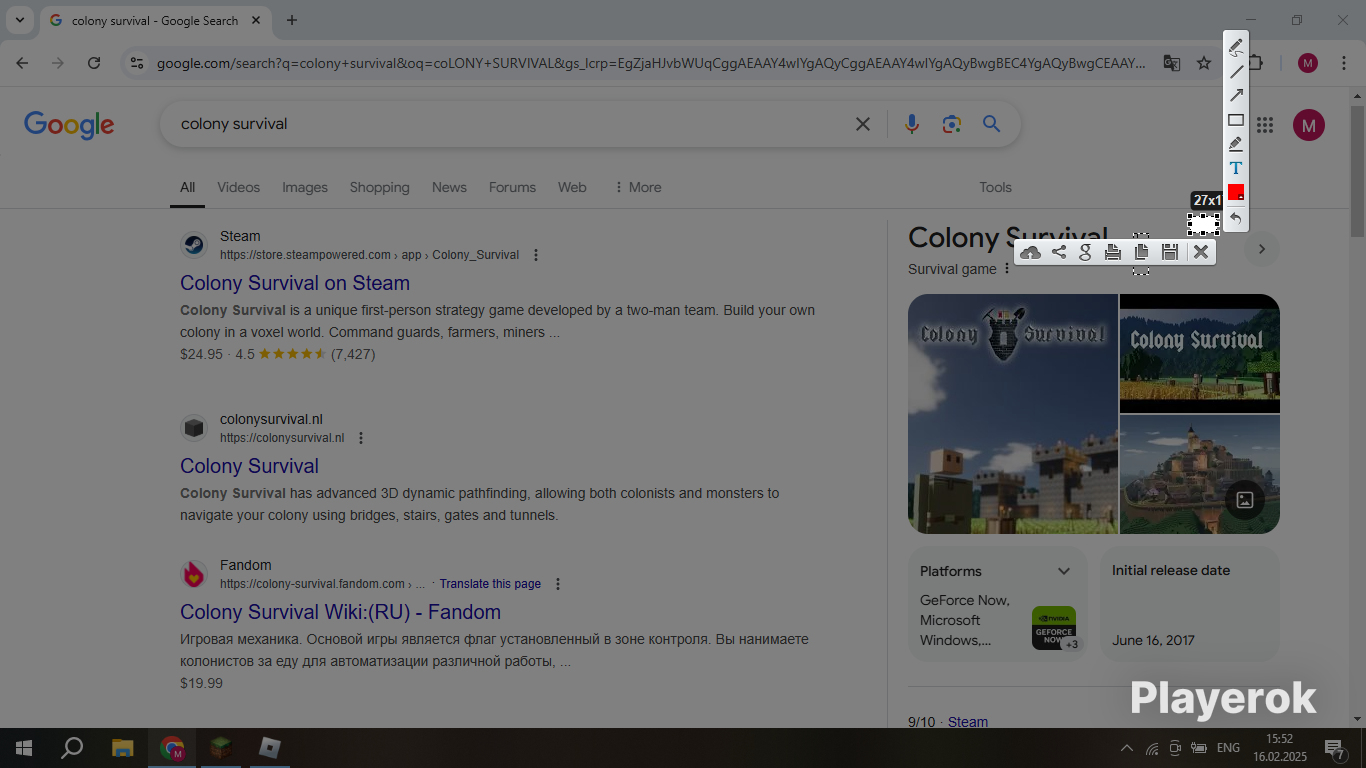The height and width of the screenshot is (768, 1366).
Task: Switch to the Forums results tab
Action: [512, 187]
